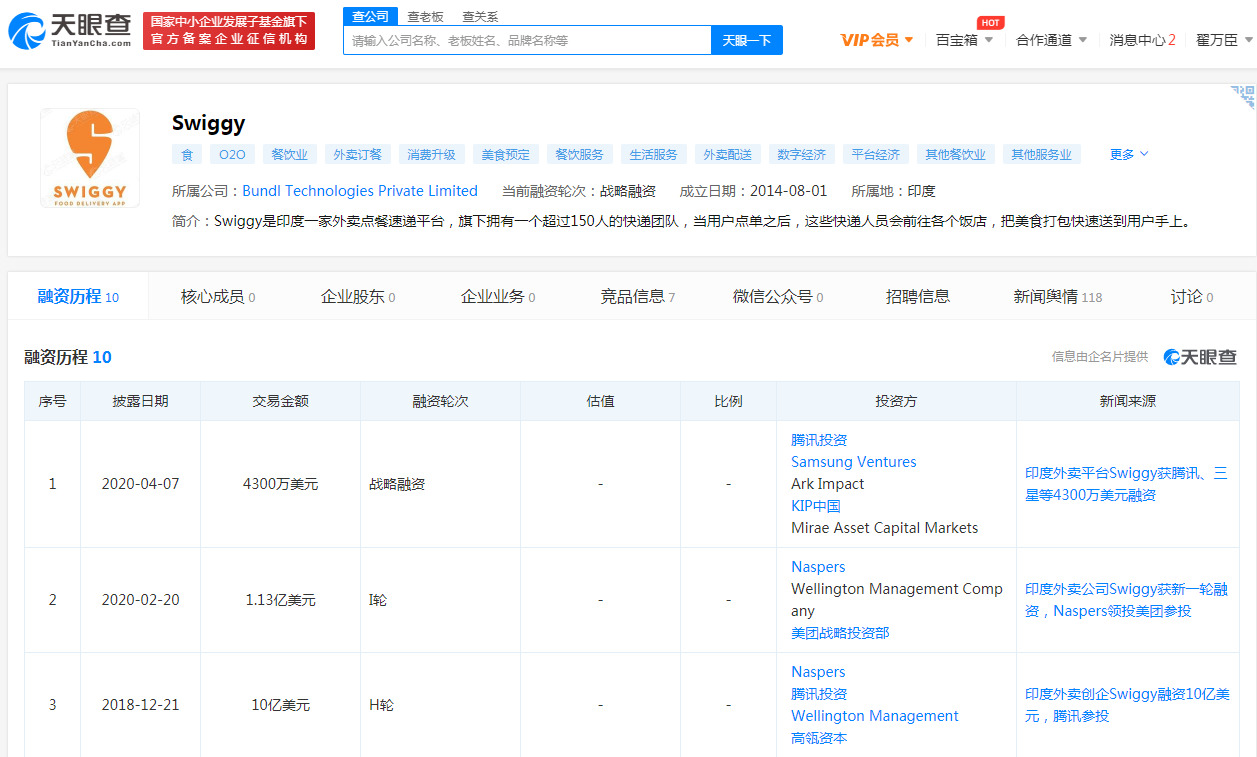Viewport: 1257px width, 757px height.
Task: Click the Ark Impact investor text
Action: click(828, 484)
